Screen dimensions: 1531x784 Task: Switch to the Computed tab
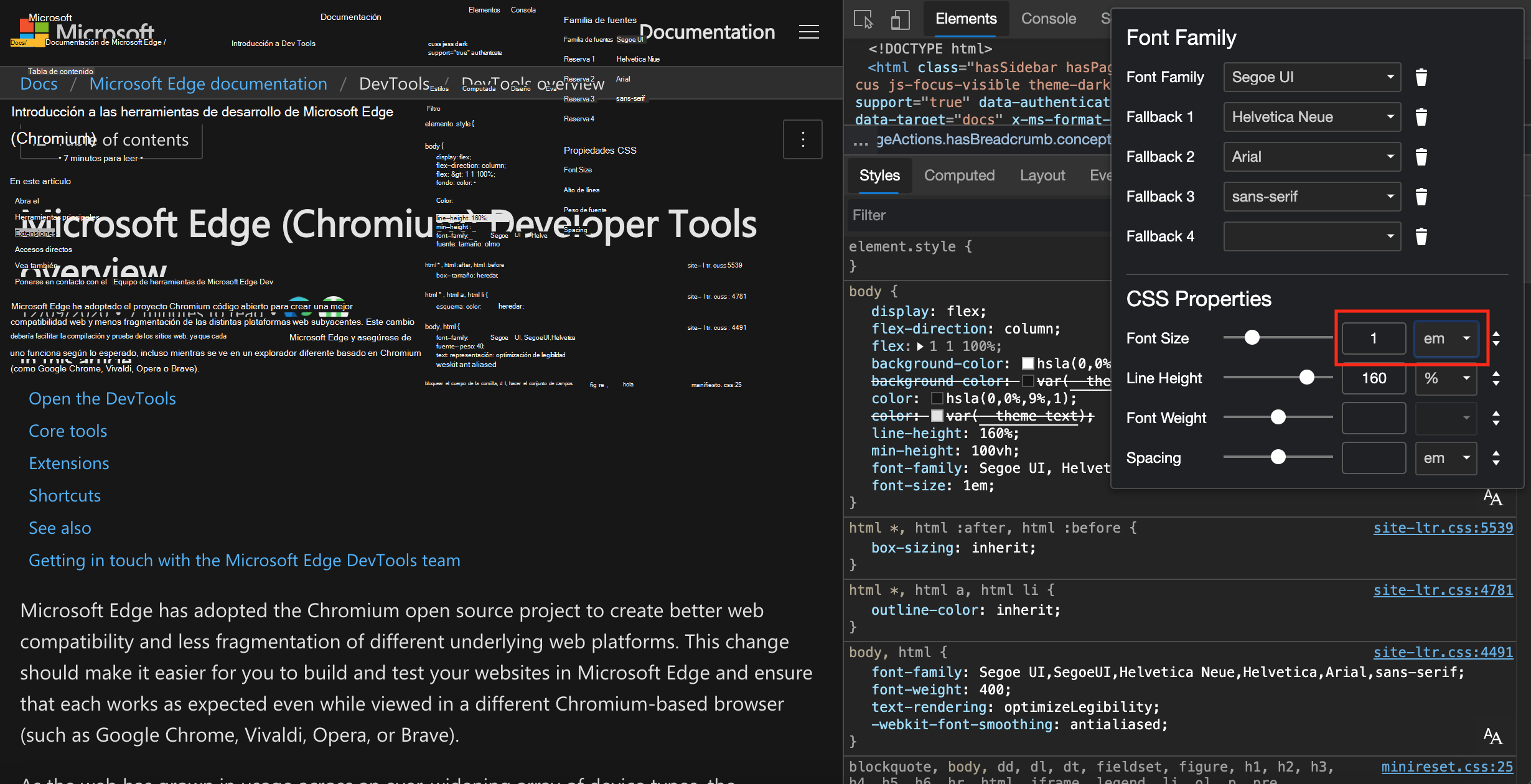[x=959, y=175]
